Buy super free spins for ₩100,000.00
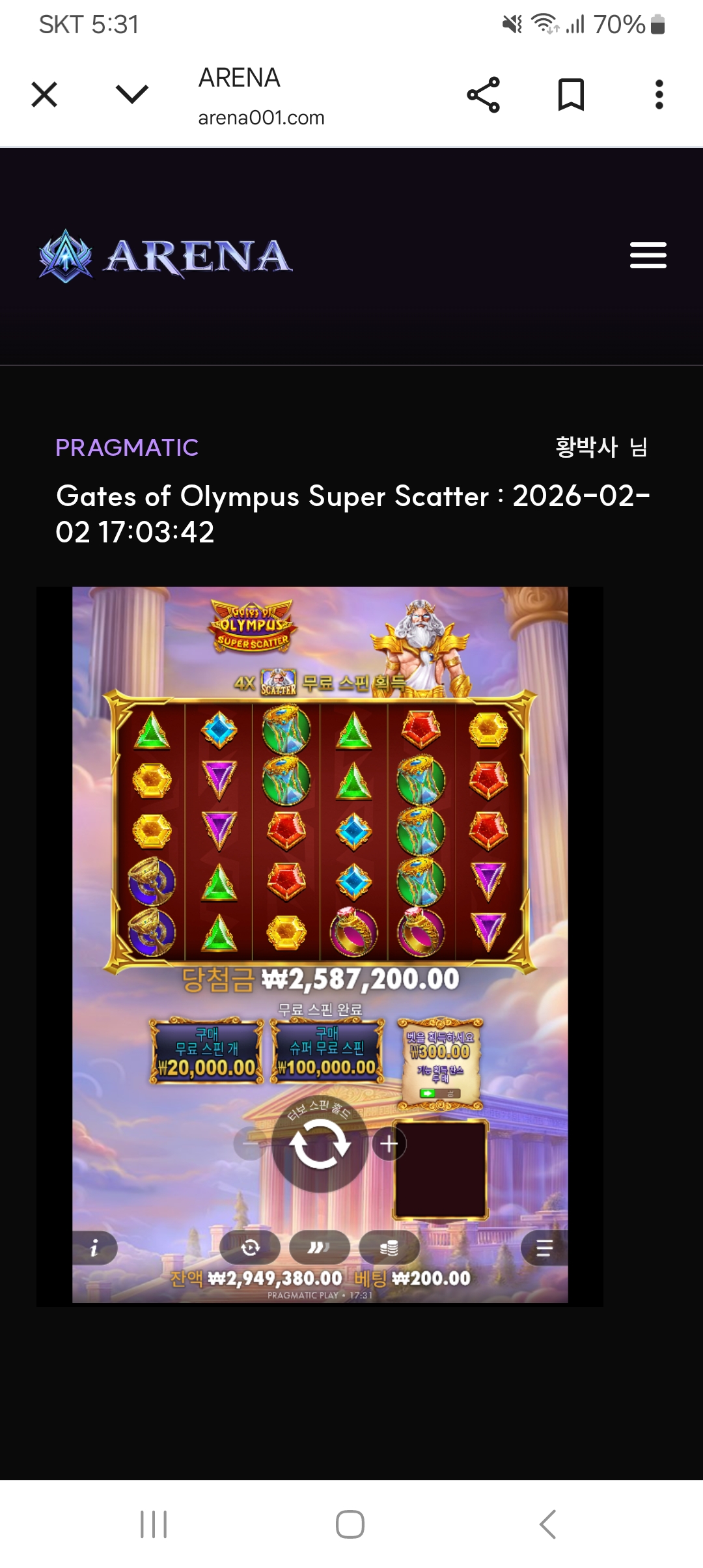 coord(327,1051)
